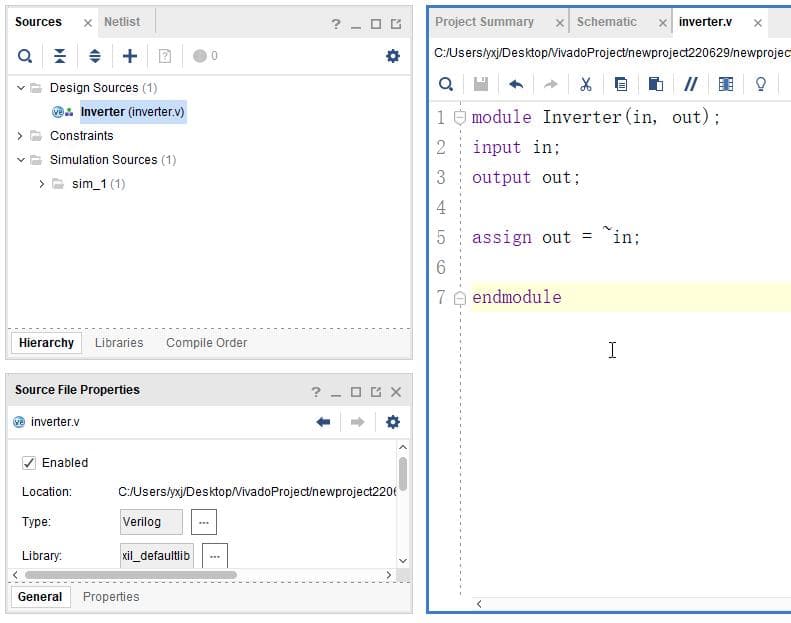
Task: Go forward in Source File Properties
Action: (x=357, y=422)
